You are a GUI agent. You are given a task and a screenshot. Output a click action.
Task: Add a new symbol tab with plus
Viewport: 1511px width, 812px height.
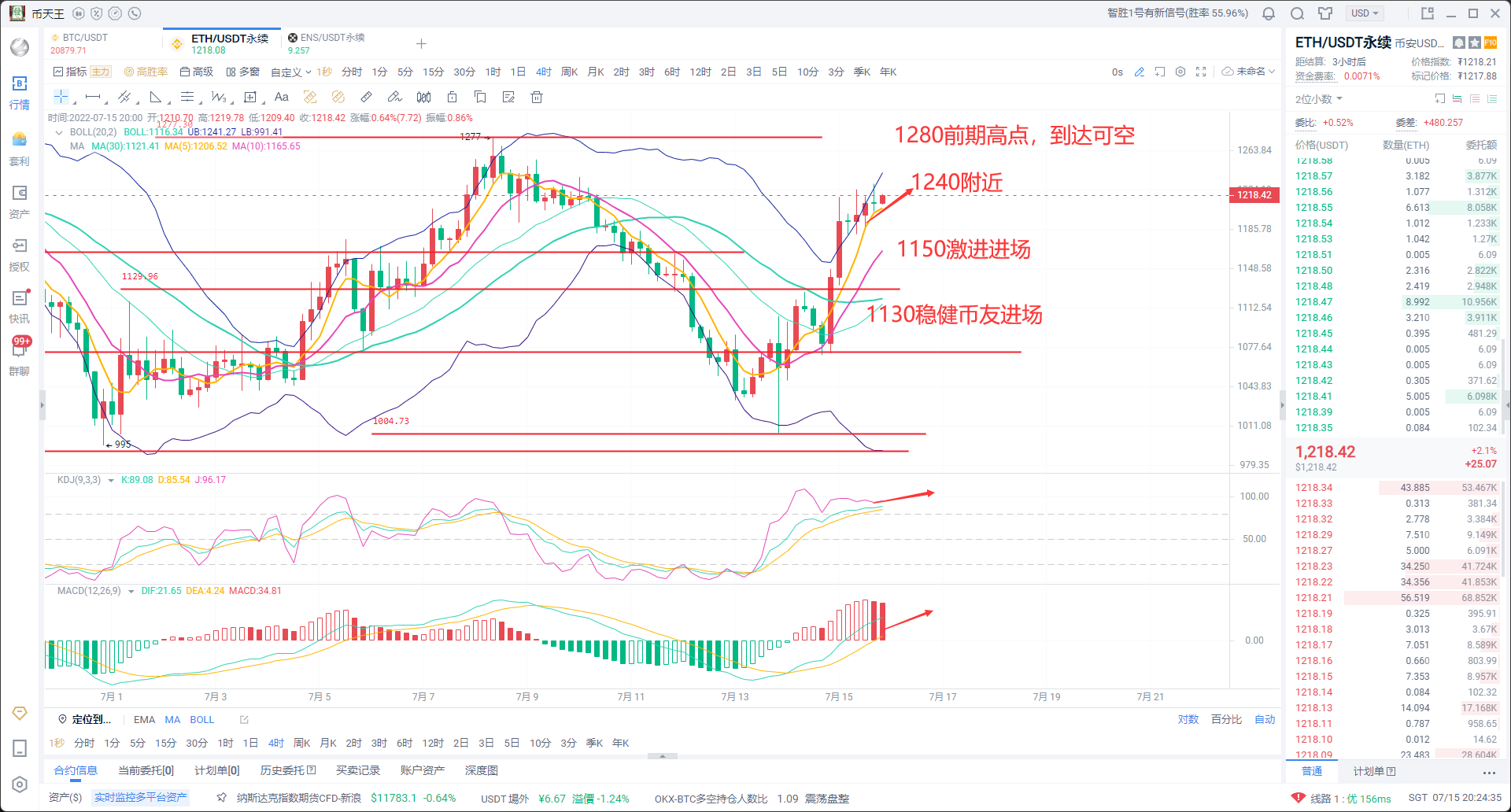[421, 43]
